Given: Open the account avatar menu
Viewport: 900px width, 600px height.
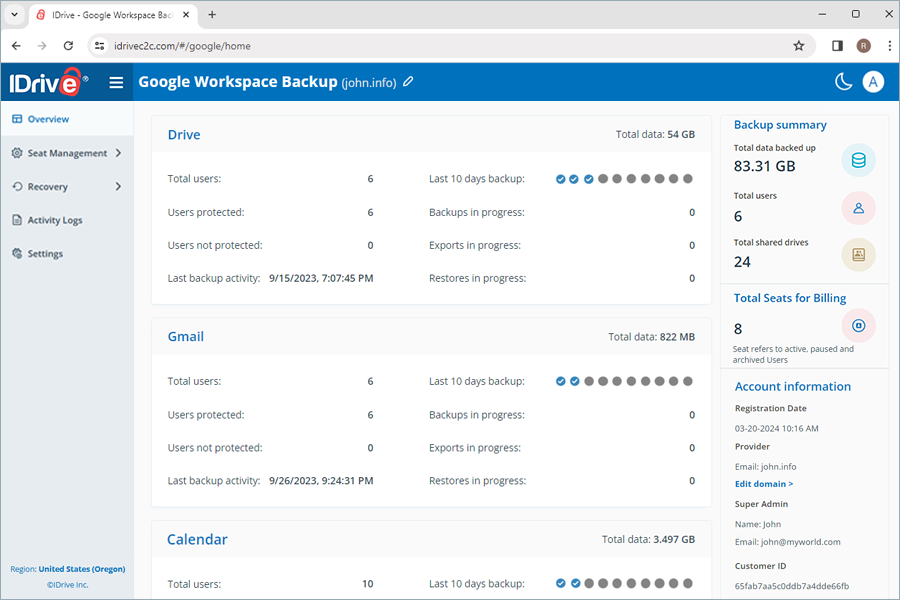Looking at the screenshot, I should (x=873, y=82).
